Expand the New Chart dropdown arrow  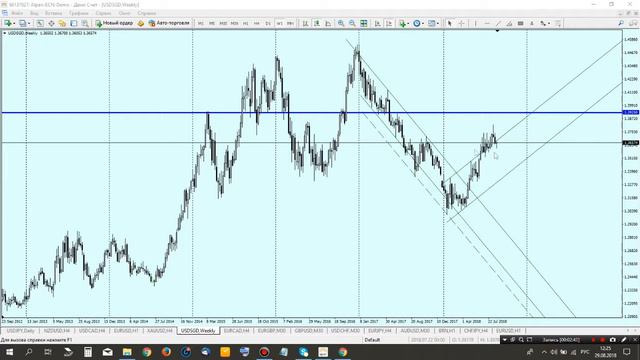tap(14, 23)
